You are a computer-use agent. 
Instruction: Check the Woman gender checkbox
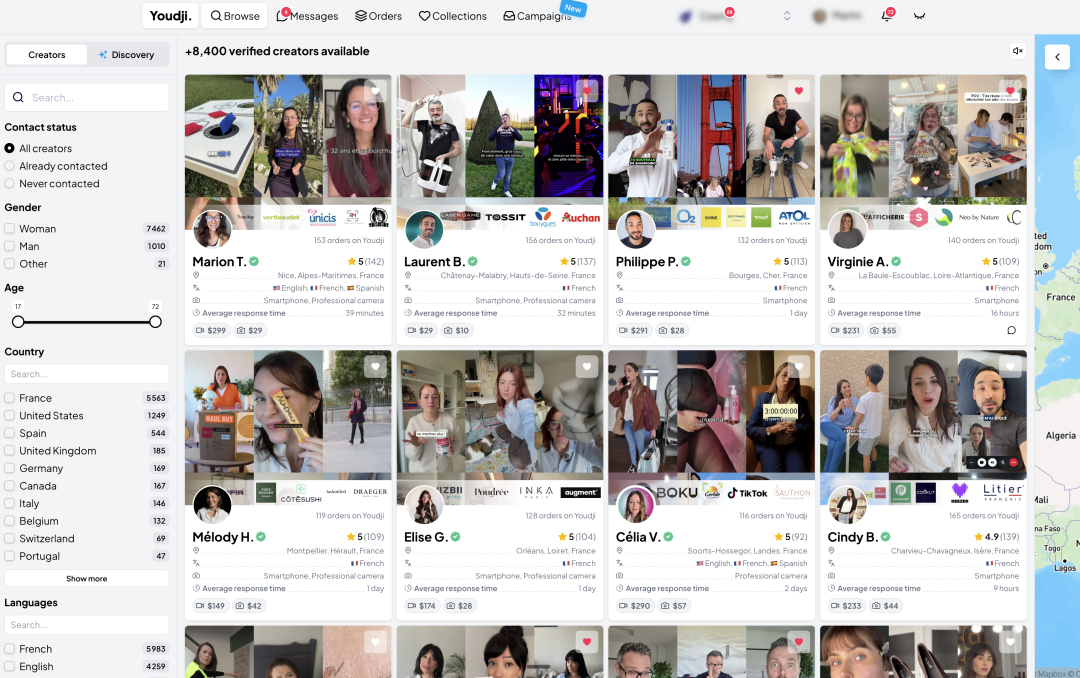tap(10, 229)
